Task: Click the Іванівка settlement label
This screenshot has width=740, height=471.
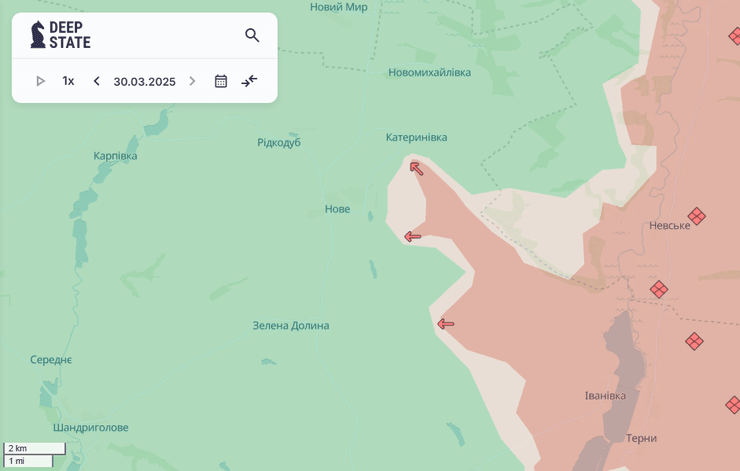Action: [x=605, y=395]
